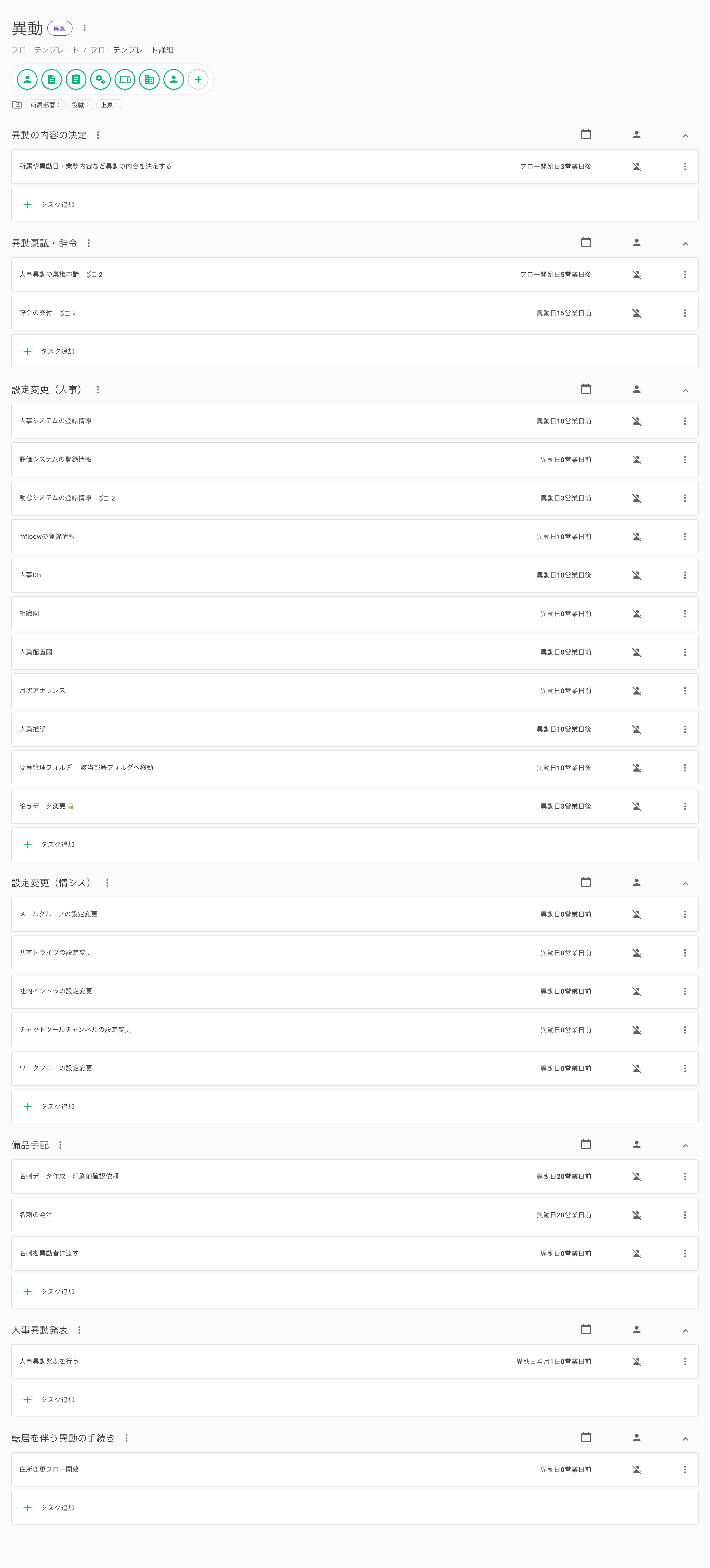
Task: Click unassigned person icon on 月次アナウンス row
Action: point(636,691)
